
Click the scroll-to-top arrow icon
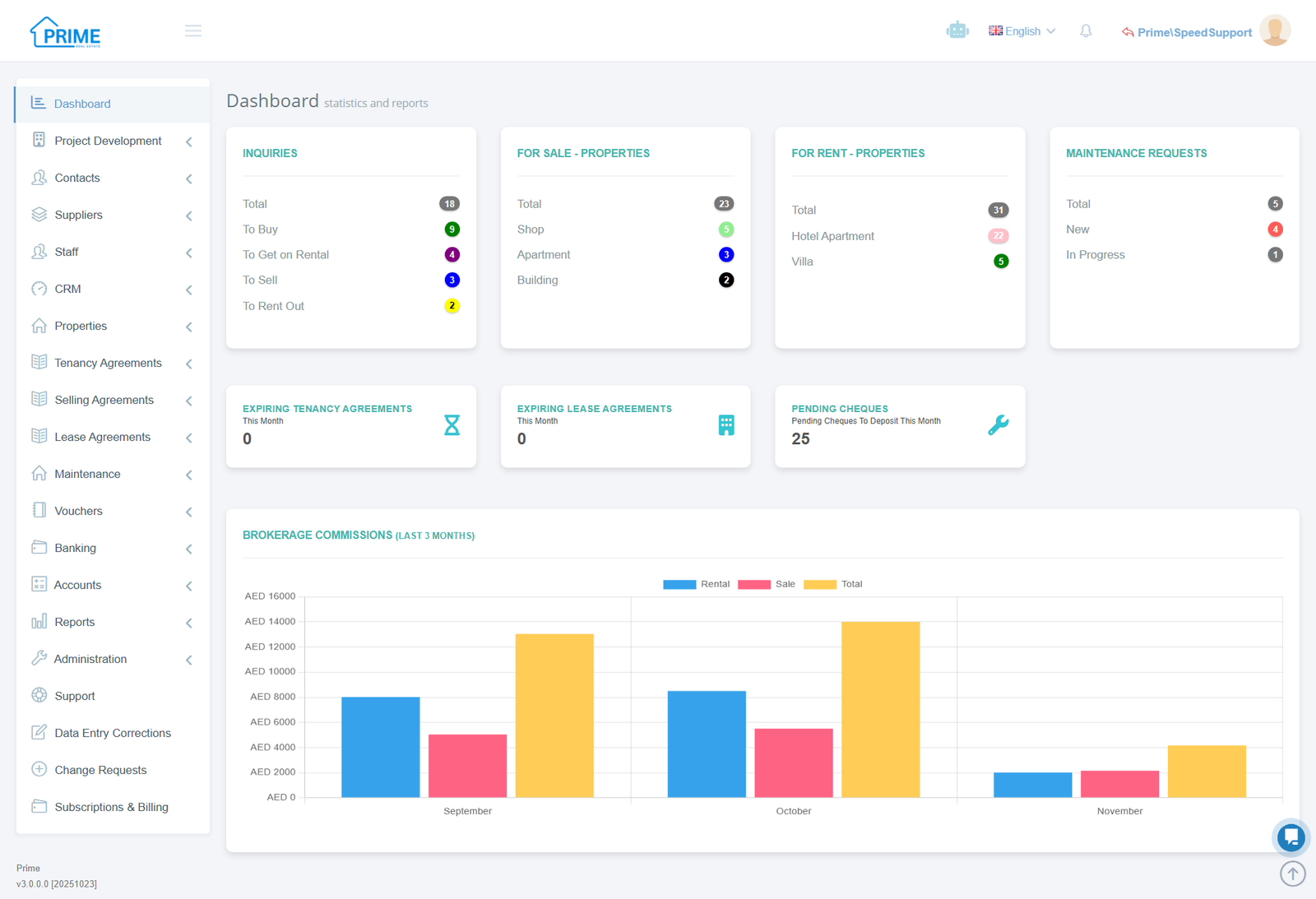pos(1292,874)
